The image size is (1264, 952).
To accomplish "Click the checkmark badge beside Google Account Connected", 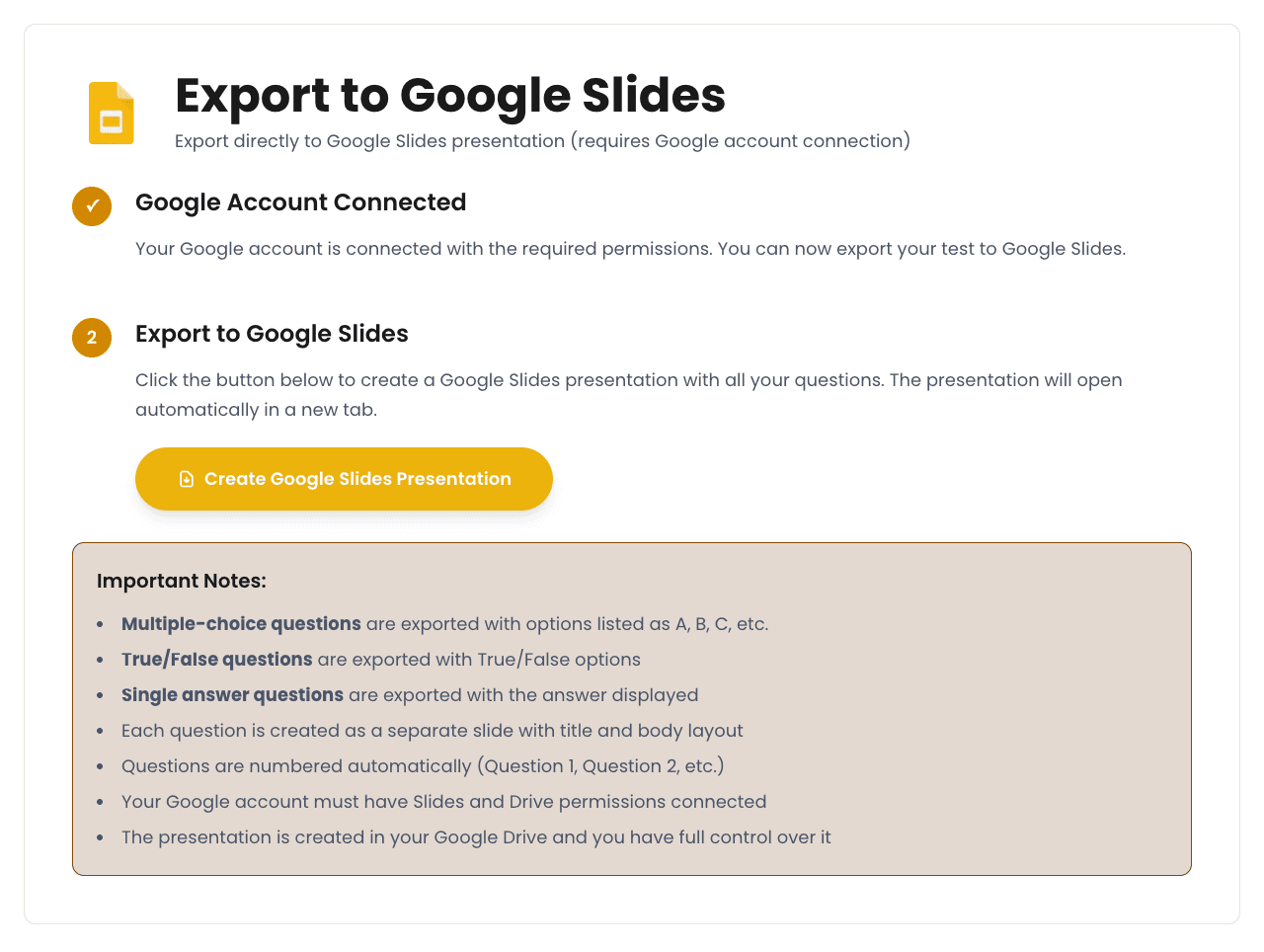I will (91, 206).
